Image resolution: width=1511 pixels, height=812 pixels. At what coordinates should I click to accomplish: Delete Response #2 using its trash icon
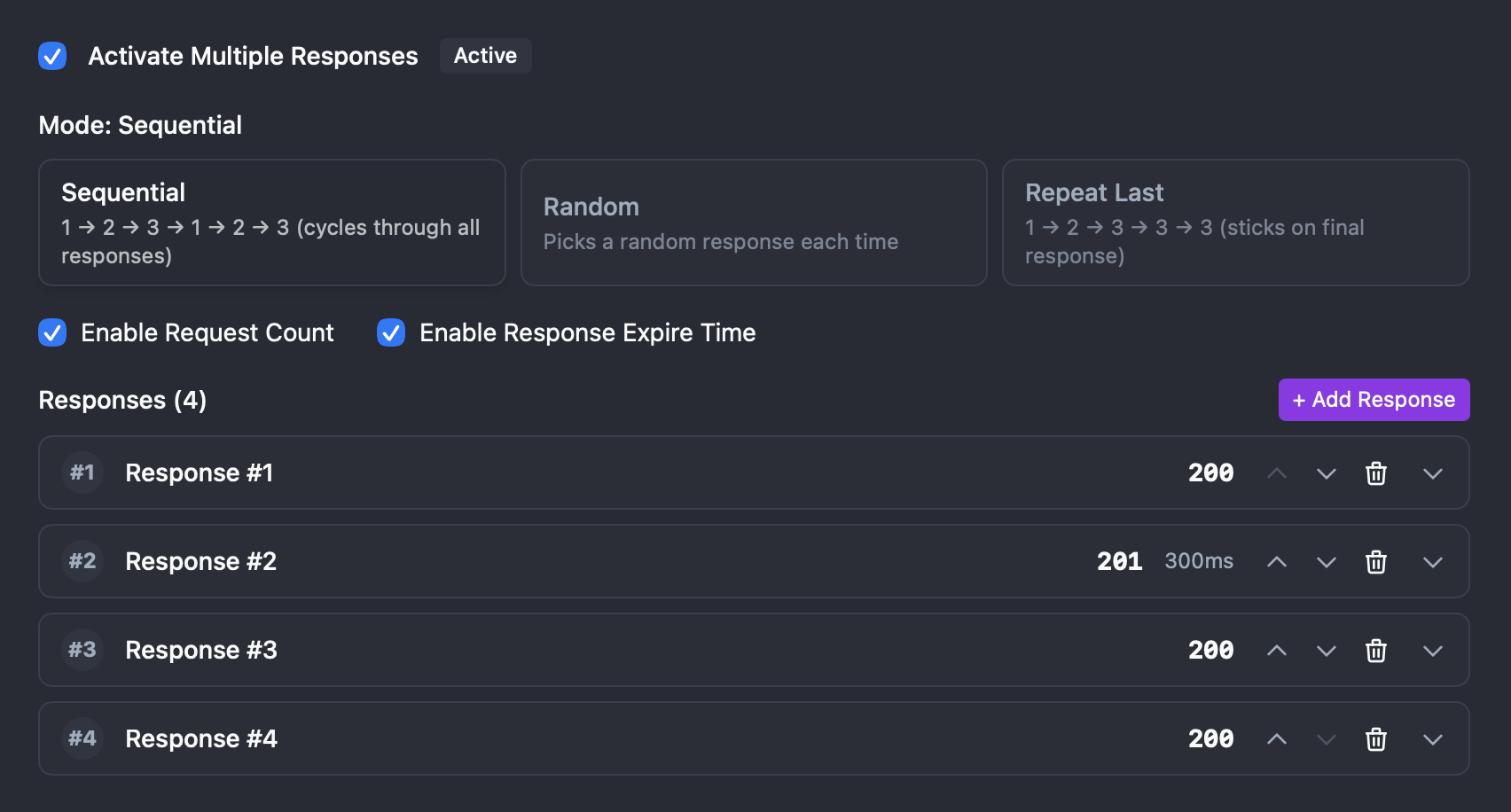[1376, 561]
